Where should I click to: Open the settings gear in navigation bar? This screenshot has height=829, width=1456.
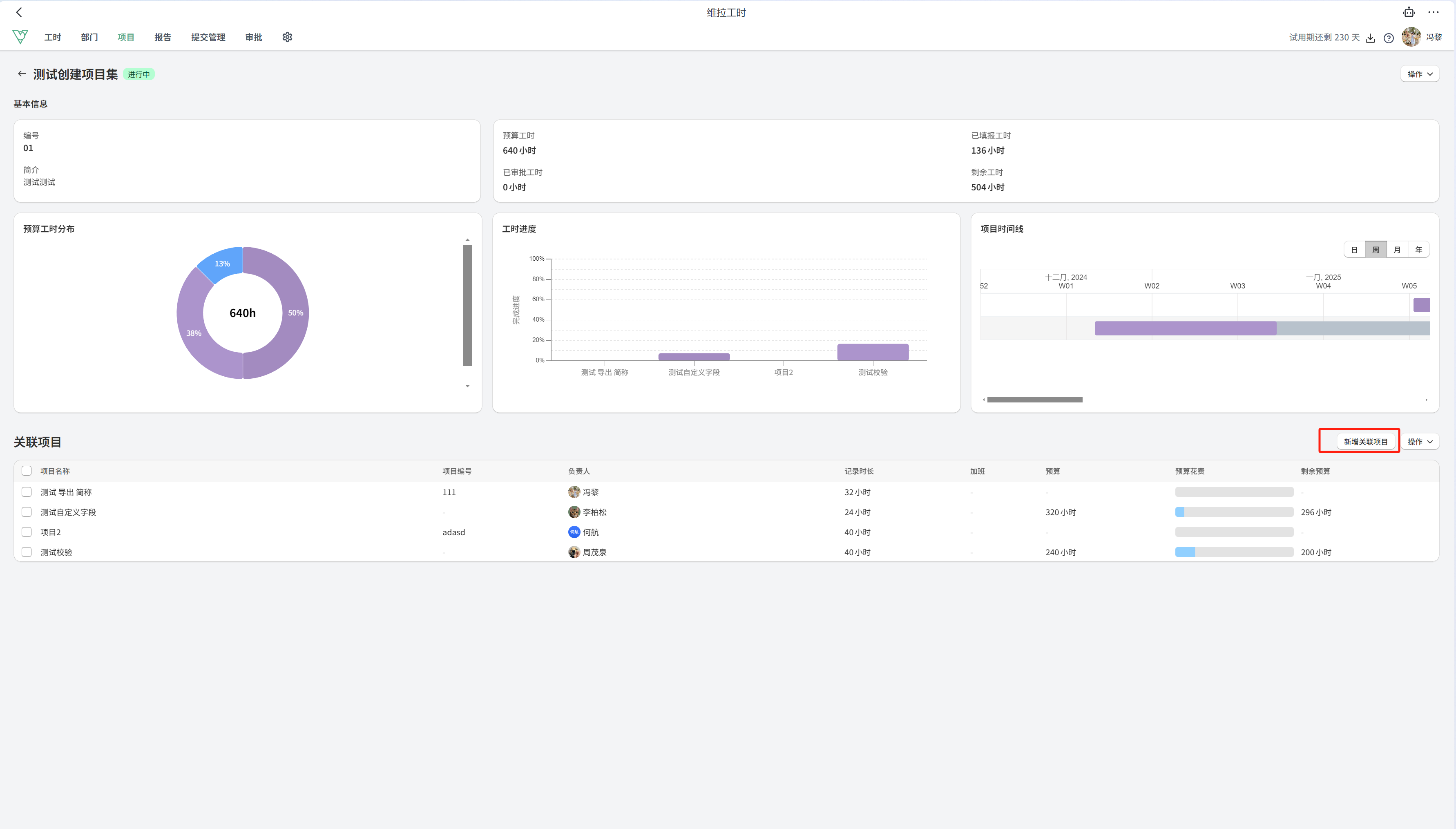click(288, 37)
